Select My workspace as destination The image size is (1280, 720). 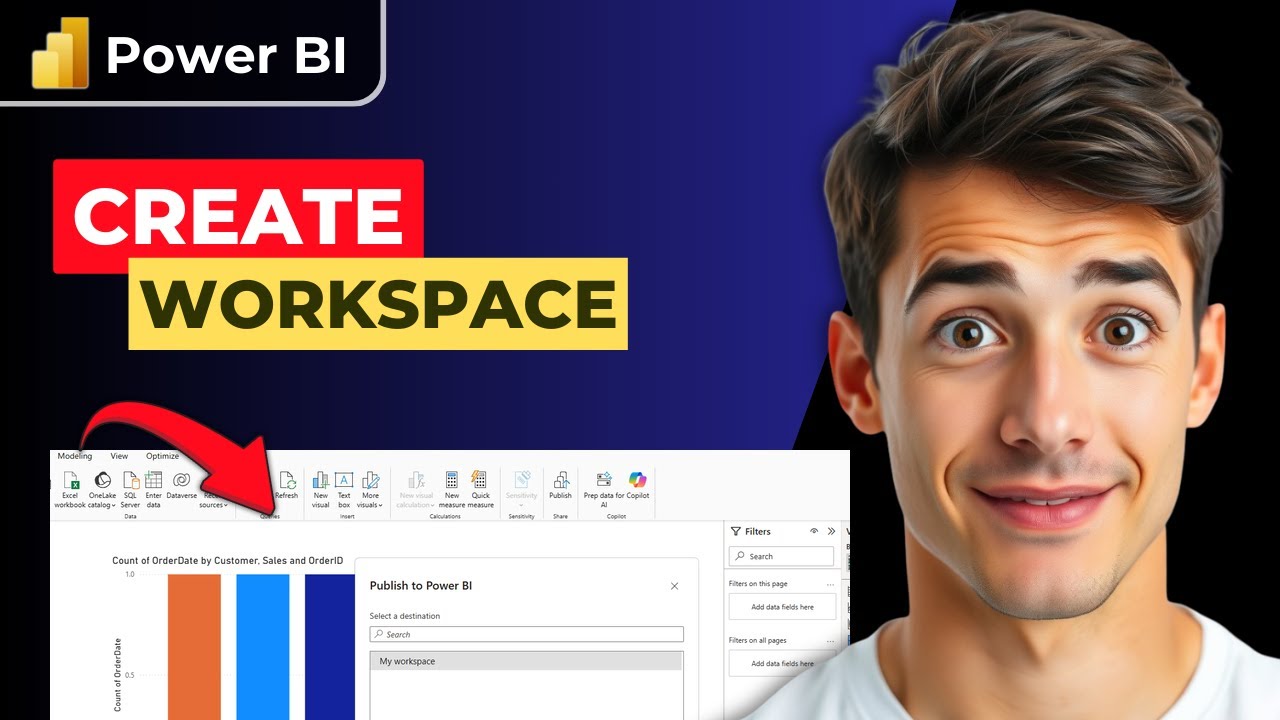pyautogui.click(x=526, y=661)
